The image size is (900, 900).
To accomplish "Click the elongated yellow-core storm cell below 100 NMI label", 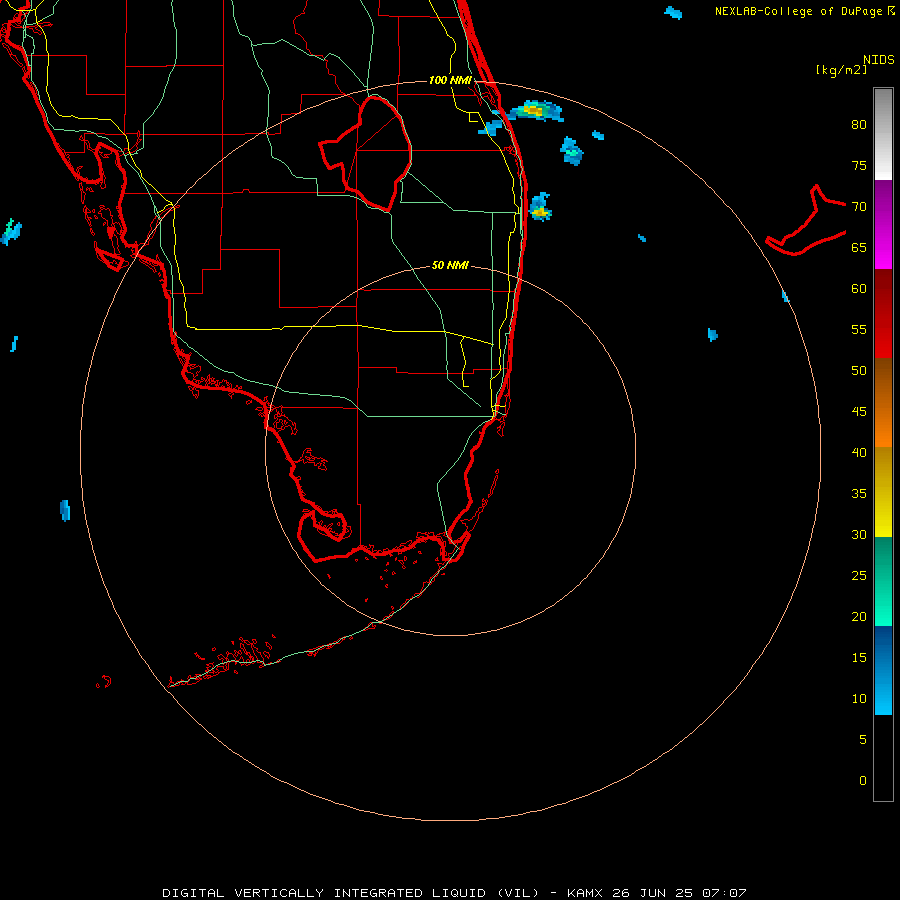I will tap(535, 111).
